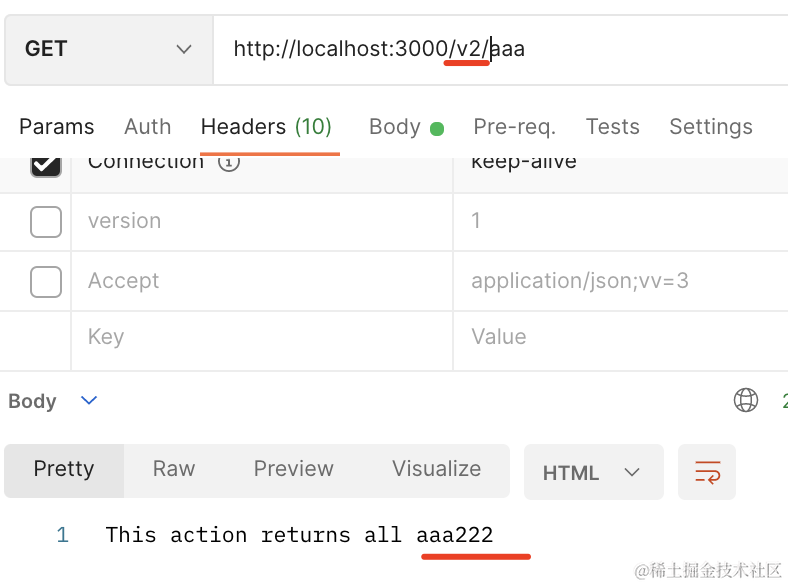The width and height of the screenshot is (788, 586).
Task: Open the HTML format dropdown
Action: pyautogui.click(x=592, y=473)
